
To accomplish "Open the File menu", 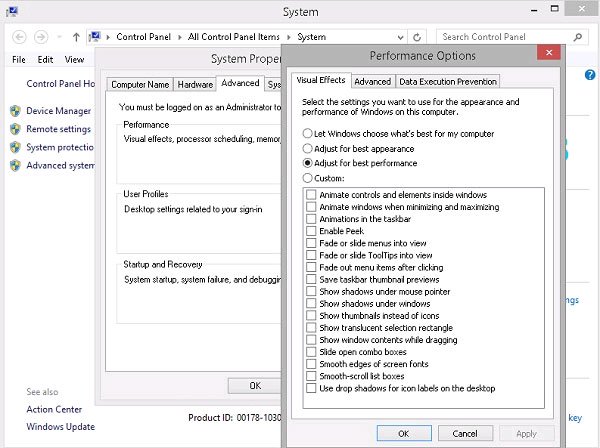I will tap(19, 60).
